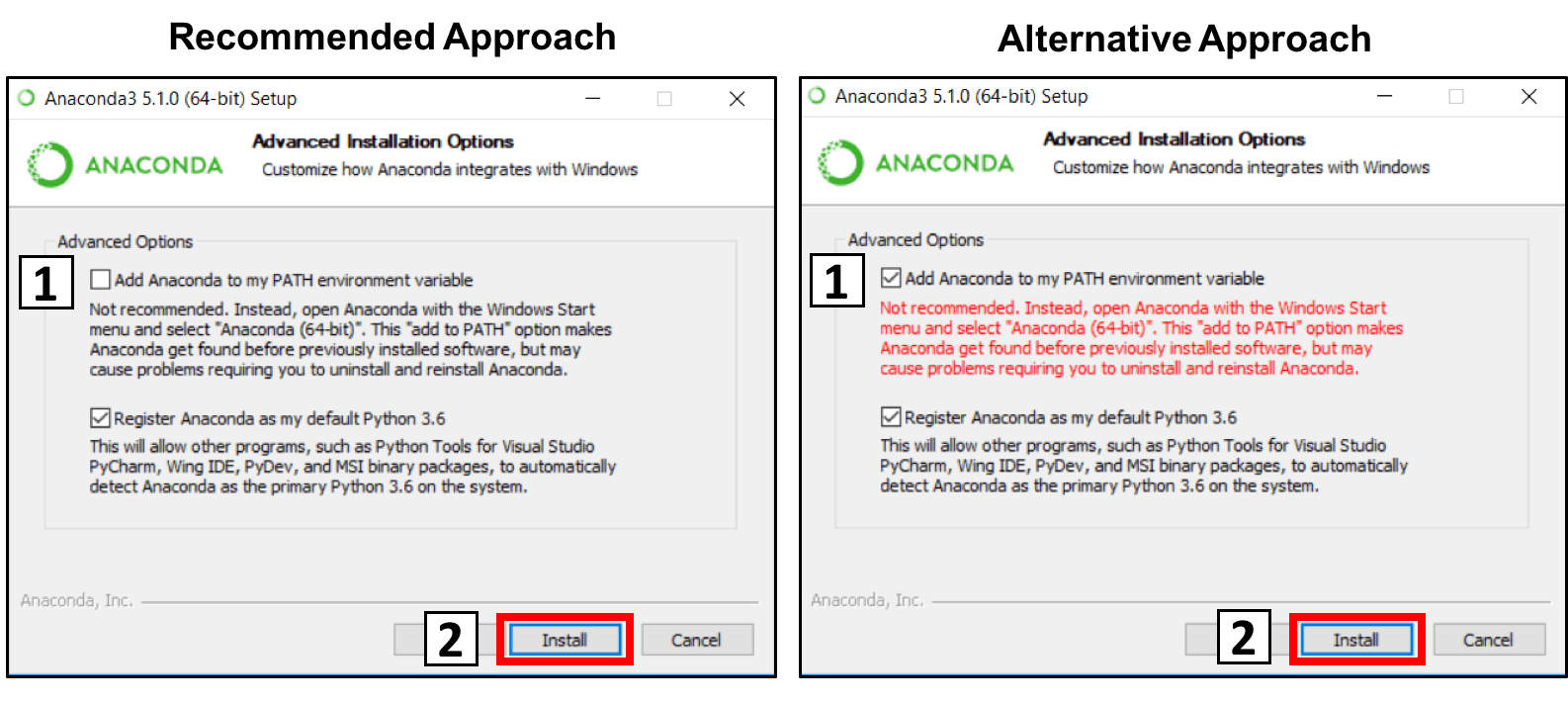Toggle Register Anaconda as default Python in right window
This screenshot has width=1568, height=704.
pyautogui.click(x=891, y=416)
